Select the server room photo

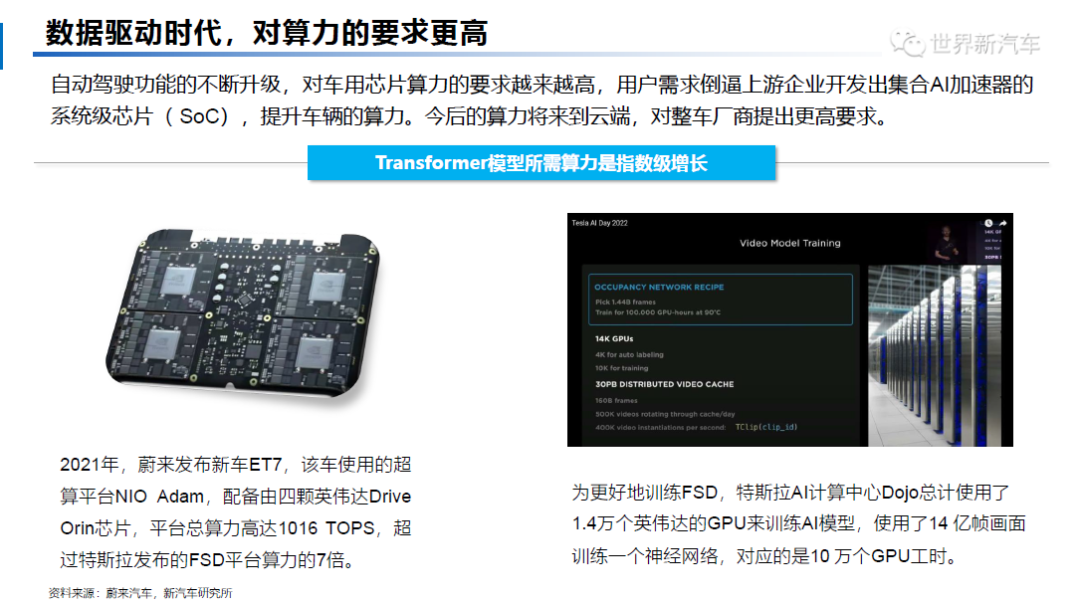935,355
